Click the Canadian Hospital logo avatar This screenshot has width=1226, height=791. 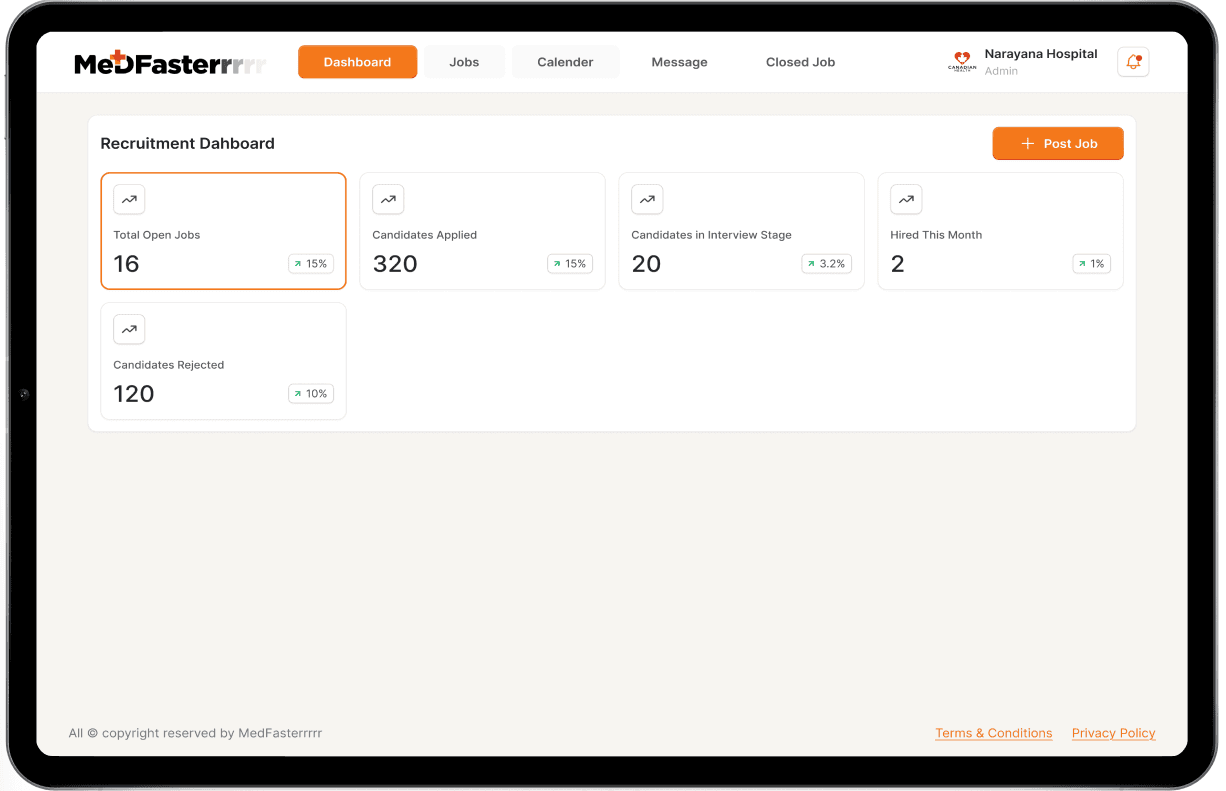(961, 61)
